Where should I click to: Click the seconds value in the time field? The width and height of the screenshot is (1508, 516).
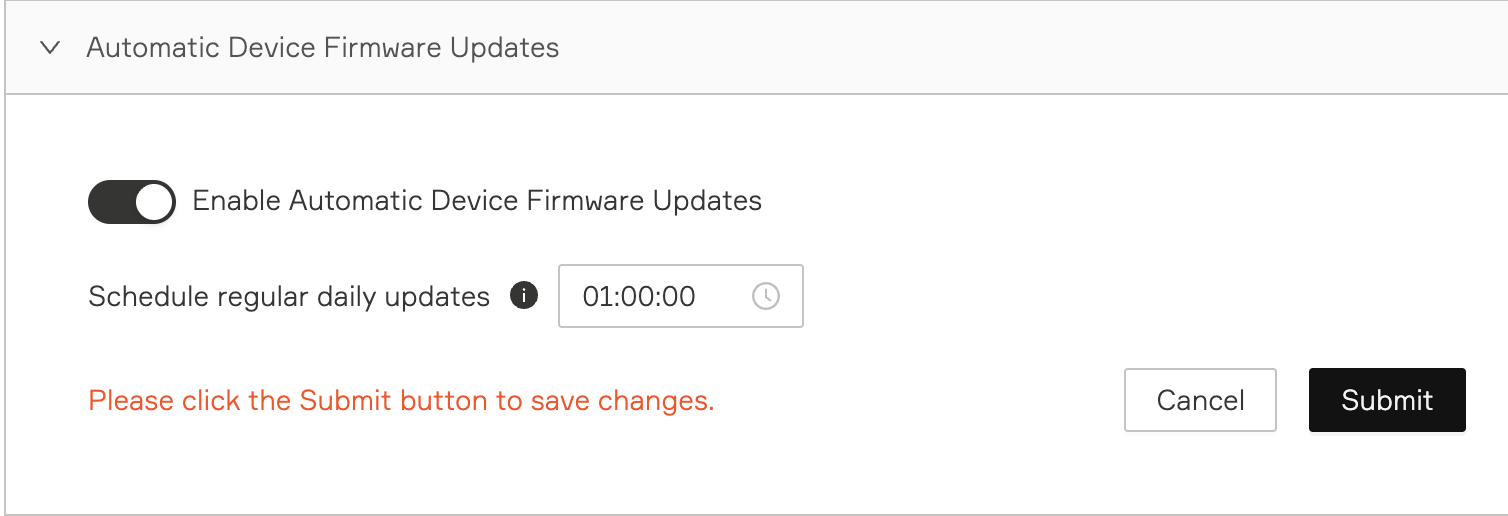[680, 296]
